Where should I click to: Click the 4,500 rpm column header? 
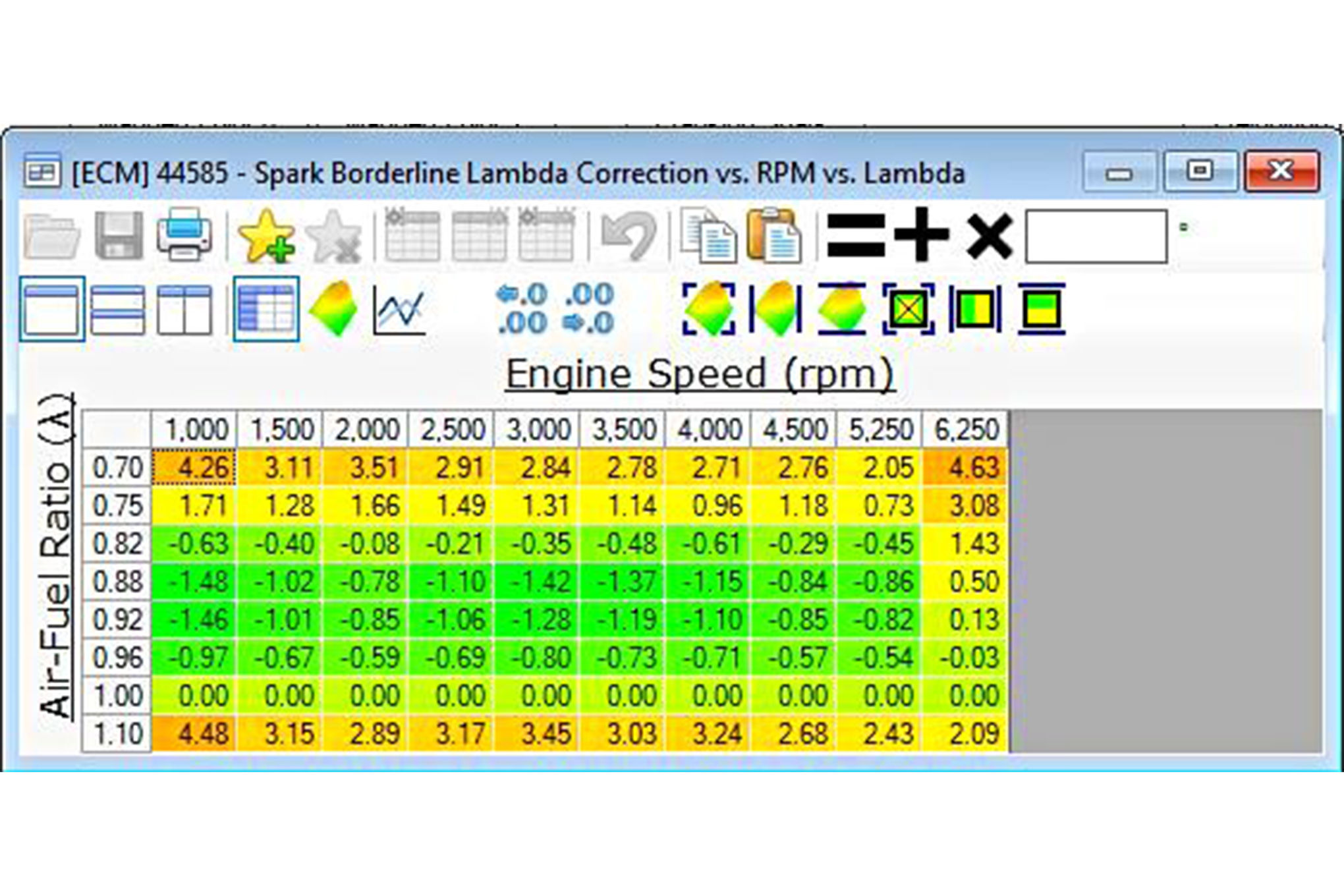click(794, 430)
